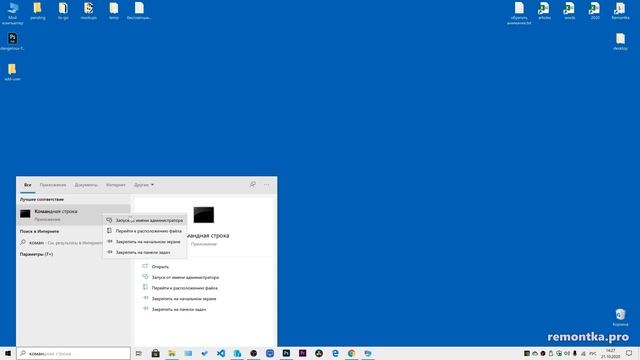Viewport: 640px width, 360px height.
Task: Click the system tray microphone icon
Action: pyautogui.click(x=575, y=353)
